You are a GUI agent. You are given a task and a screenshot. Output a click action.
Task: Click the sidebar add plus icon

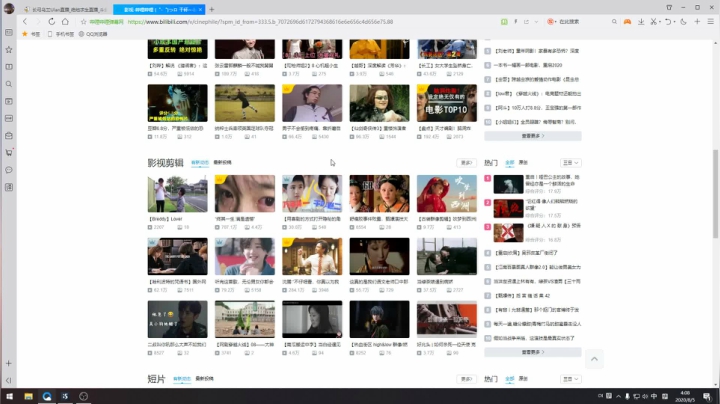pyautogui.click(x=9, y=363)
